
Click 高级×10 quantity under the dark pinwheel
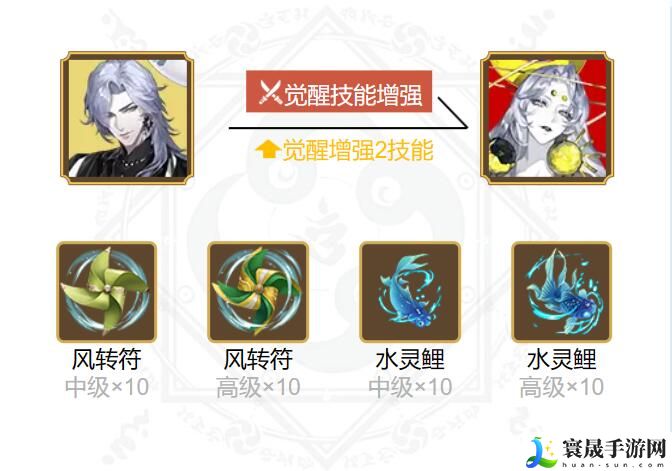(258, 387)
